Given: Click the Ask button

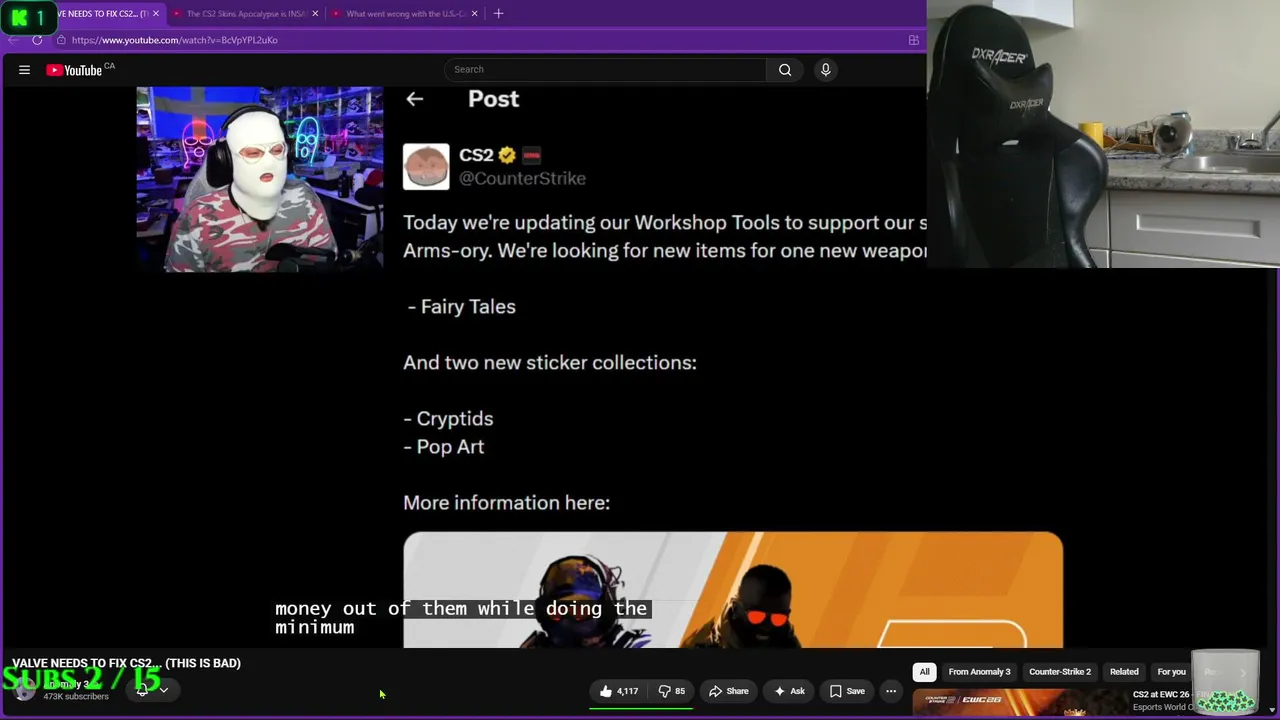Looking at the screenshot, I should coord(789,691).
